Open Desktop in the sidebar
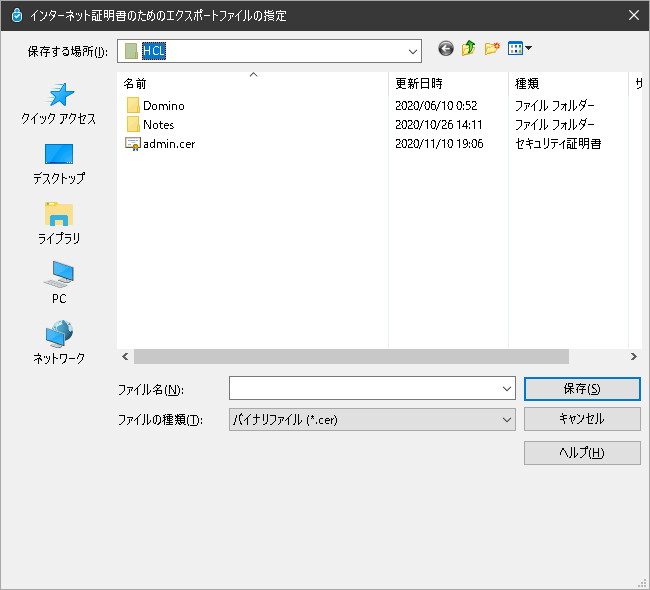Viewport: 650px width, 590px height. point(58,164)
